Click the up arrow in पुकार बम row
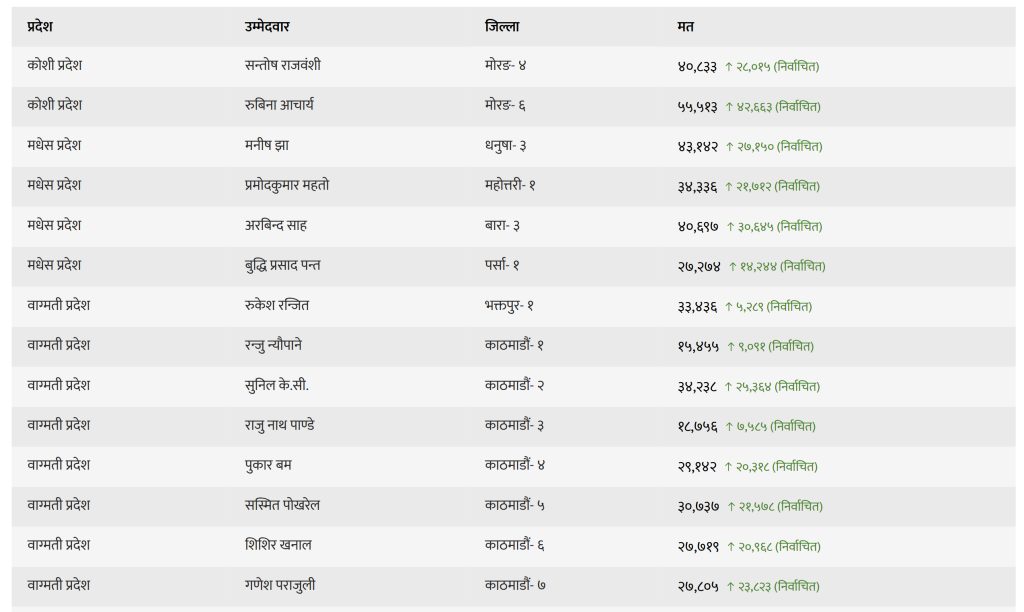 [729, 467]
